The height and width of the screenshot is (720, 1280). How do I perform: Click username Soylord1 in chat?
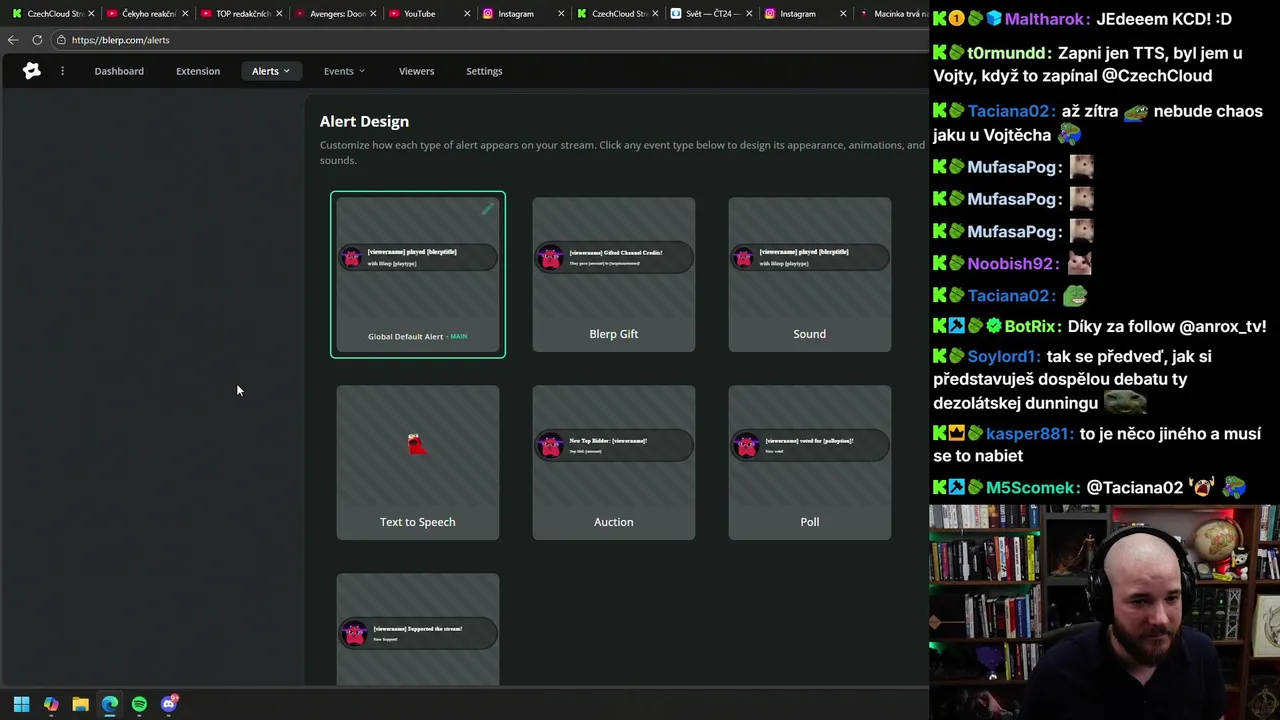1003,357
